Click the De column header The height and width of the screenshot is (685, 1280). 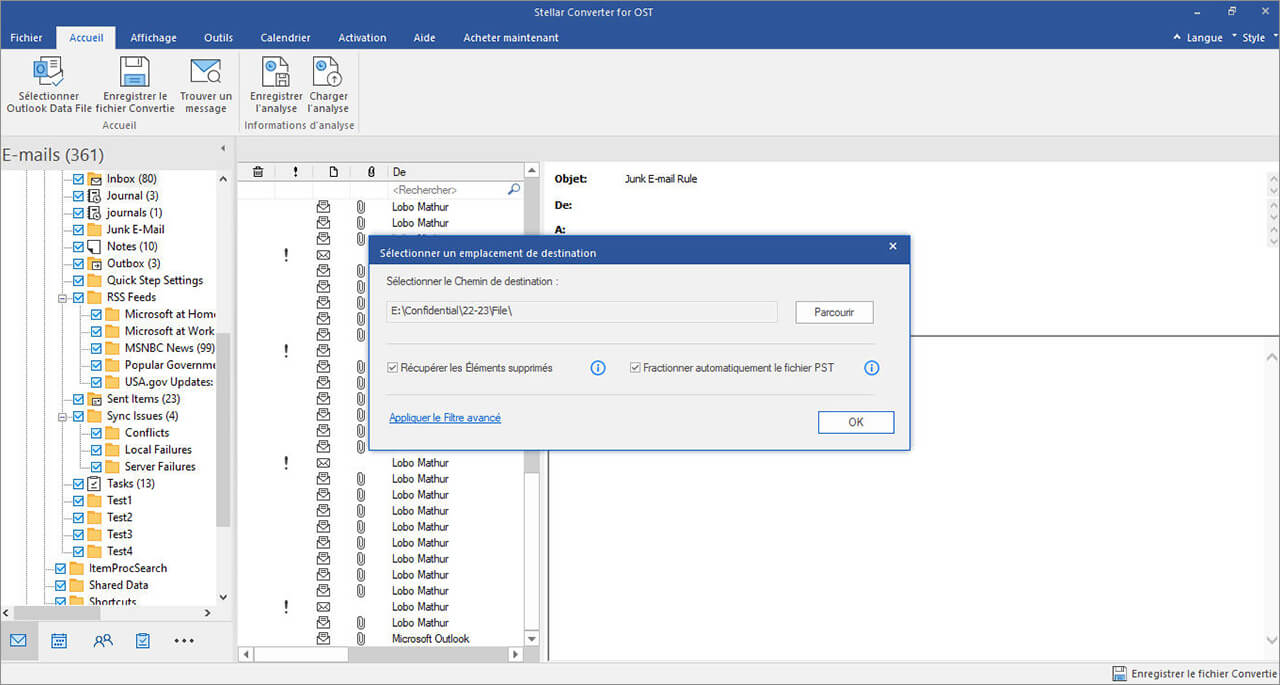(456, 172)
